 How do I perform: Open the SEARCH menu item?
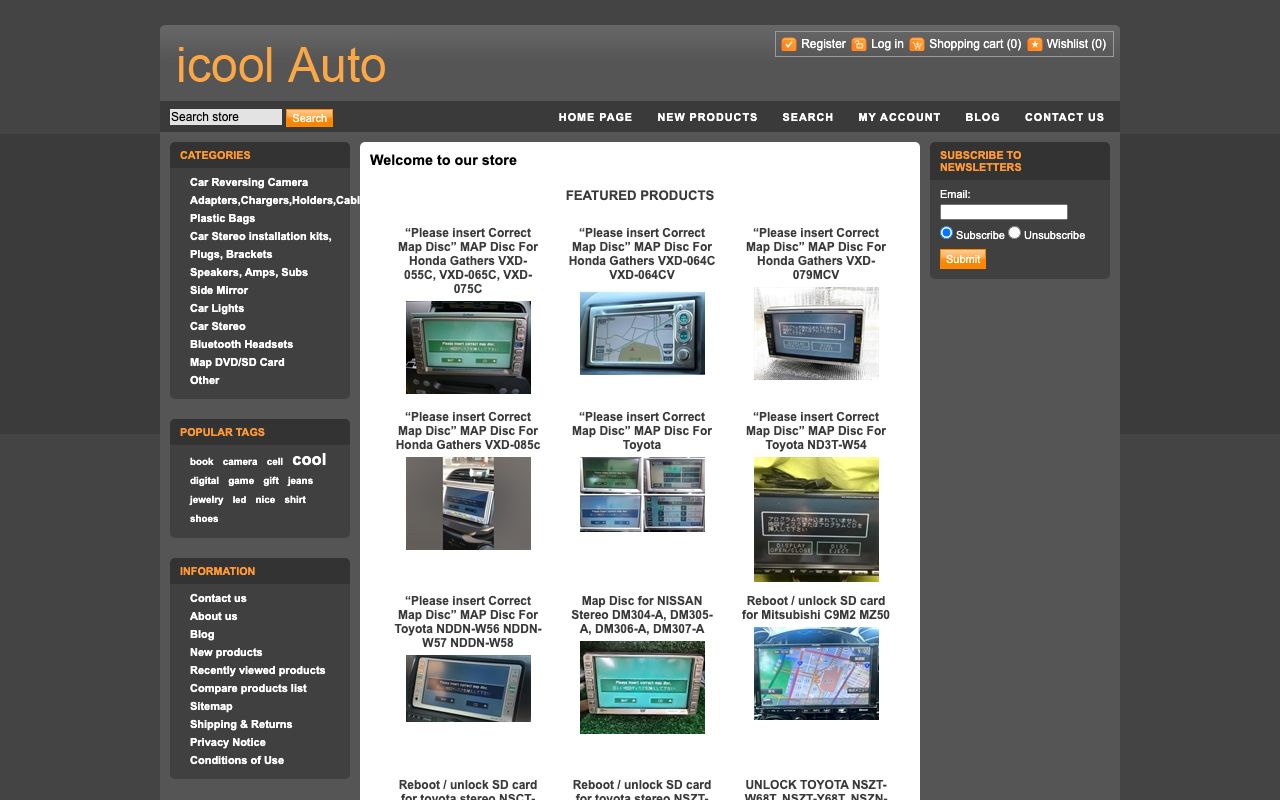(808, 117)
